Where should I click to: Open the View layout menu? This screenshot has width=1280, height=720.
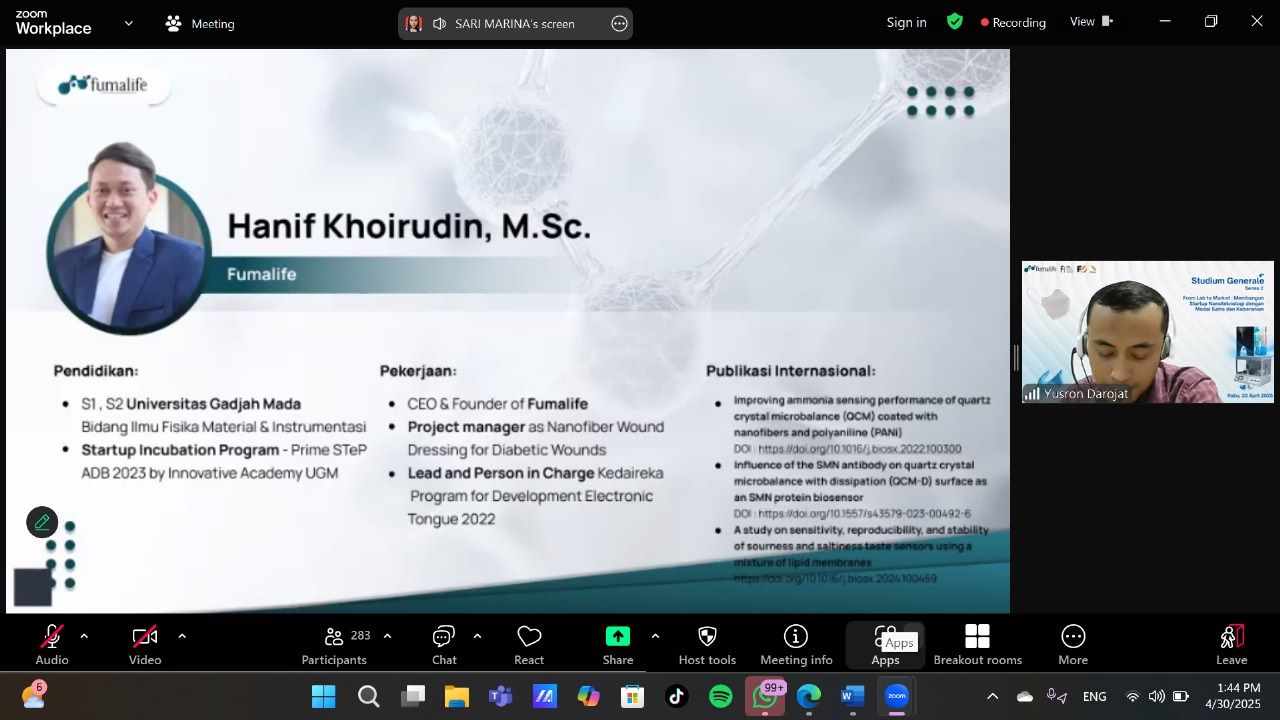(1091, 21)
